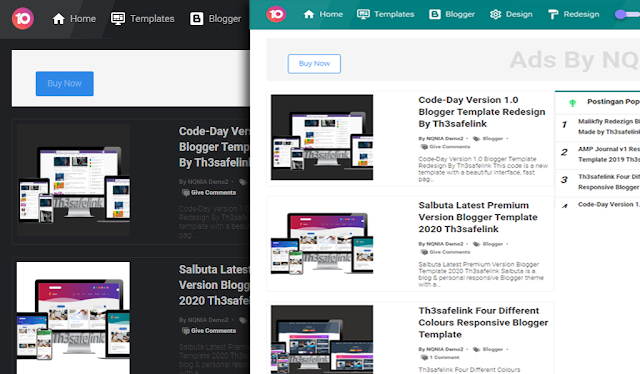
Task: Click tag icon in dark Code-Day post meta
Action: 243,182
